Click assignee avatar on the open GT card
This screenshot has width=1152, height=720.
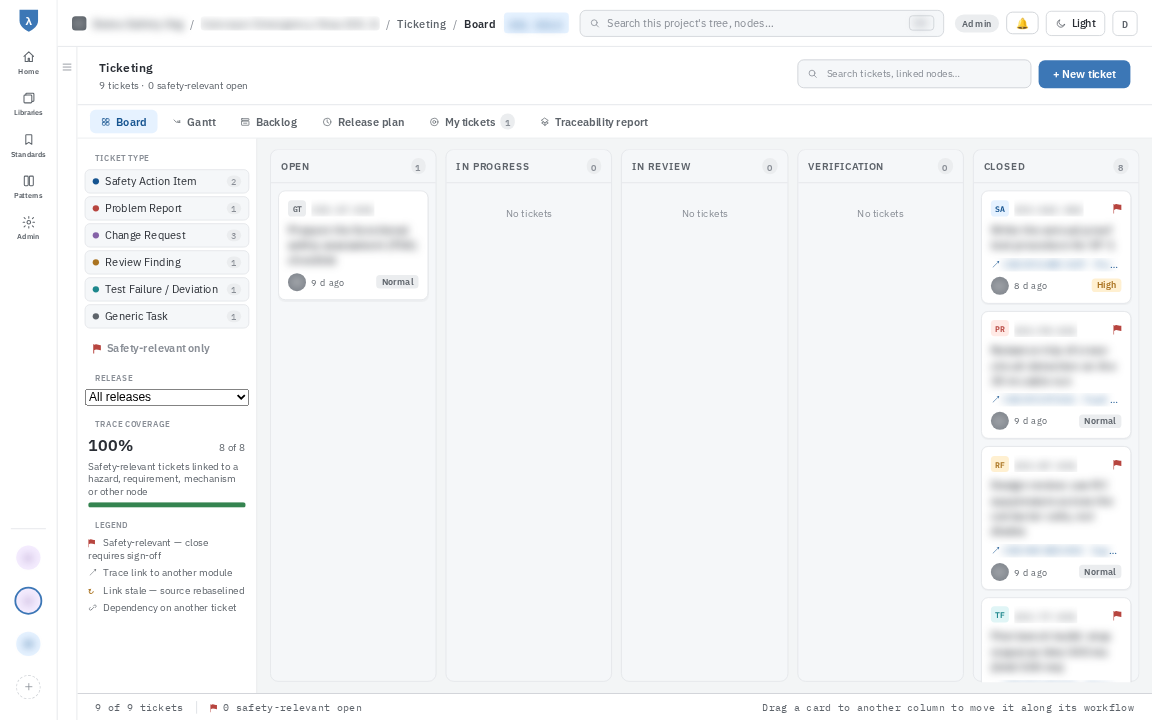click(297, 282)
